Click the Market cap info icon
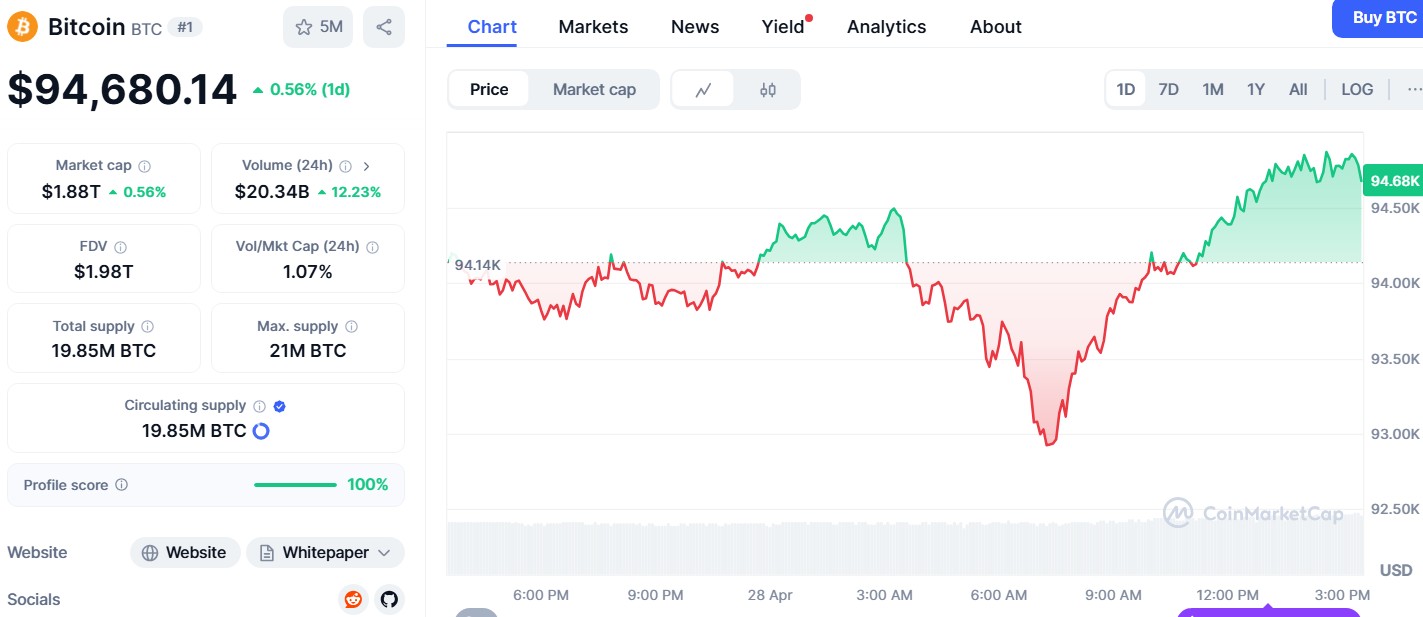The image size is (1423, 617). 144,166
